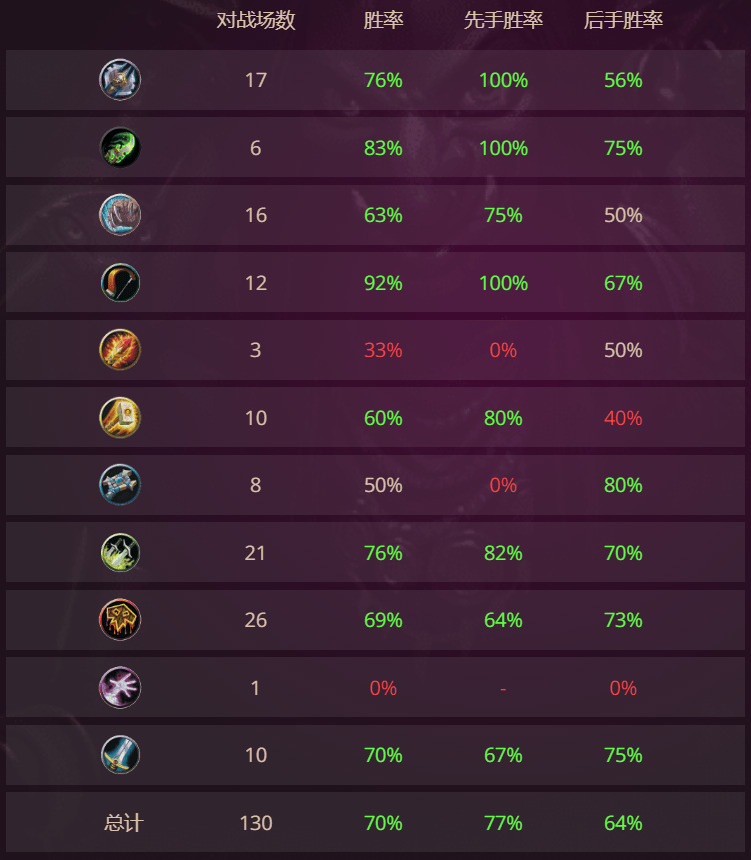Screen dimensions: 751x860
Task: Sort by the 胜率 column header
Action: pos(383,20)
